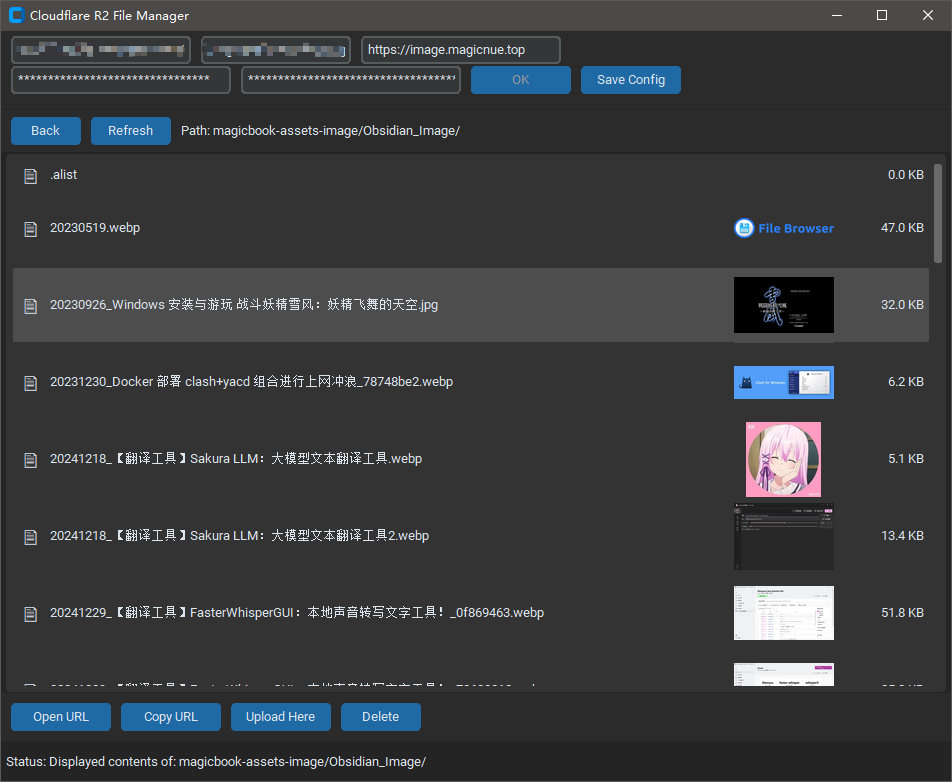Click the document icon next to 20230519.webp
This screenshot has width=952, height=782.
30,228
